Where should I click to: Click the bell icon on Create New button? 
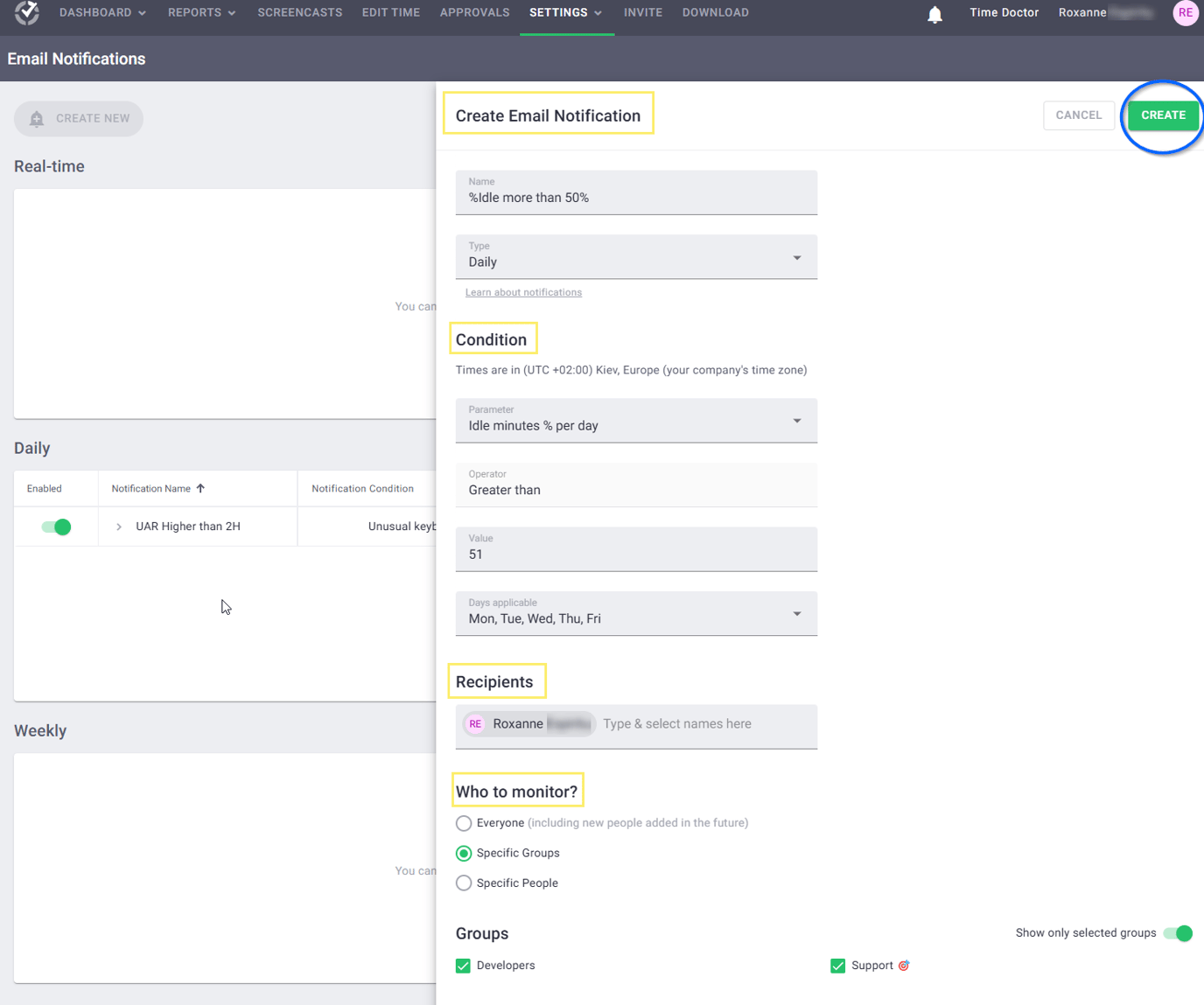36,118
